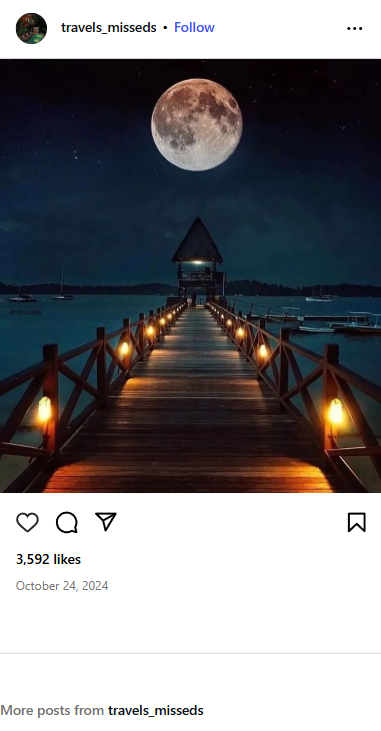
Task: Click the glowing lantern on the front right post
Action: pos(335,412)
